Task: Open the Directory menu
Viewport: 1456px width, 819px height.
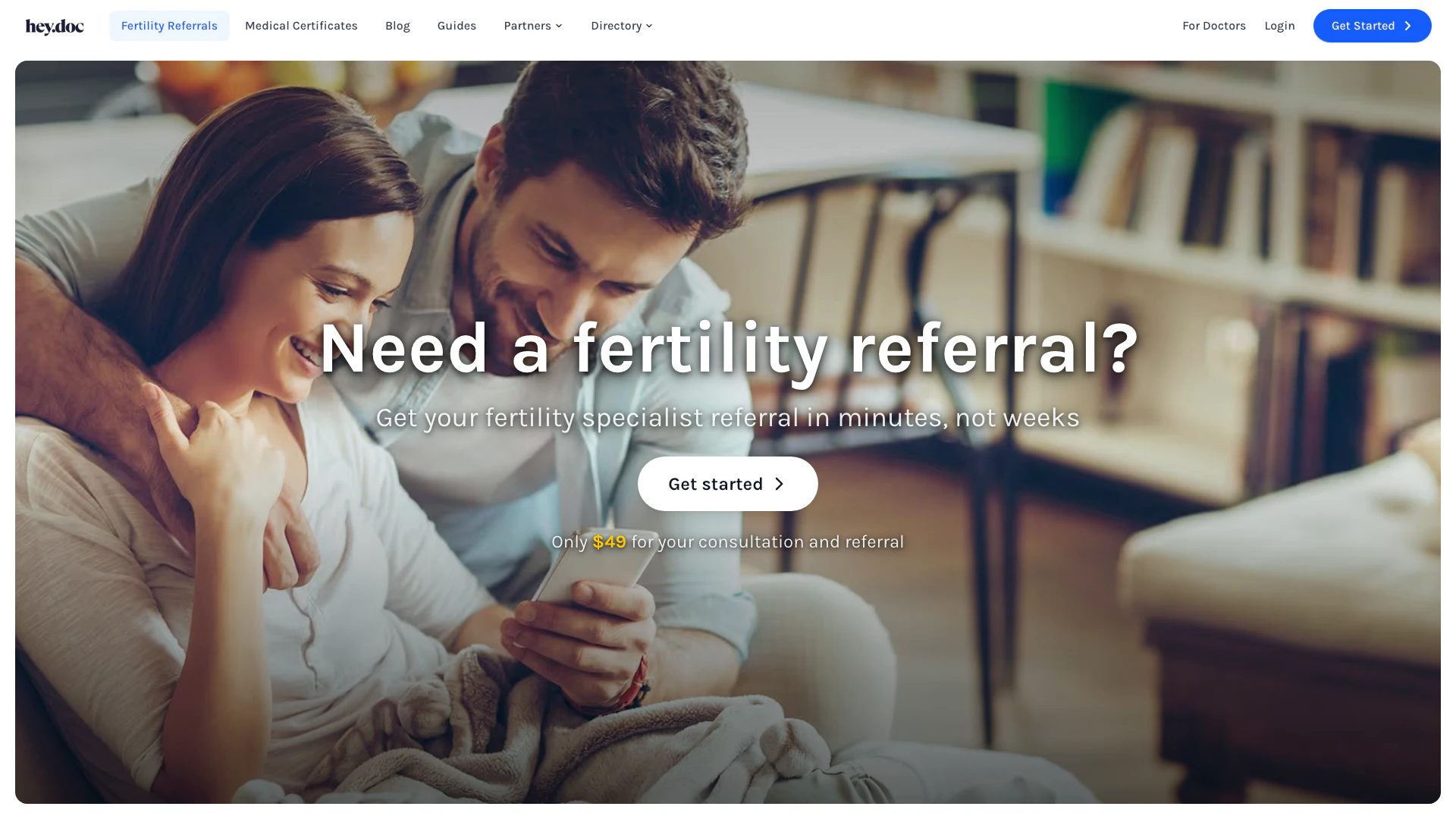Action: (x=622, y=26)
